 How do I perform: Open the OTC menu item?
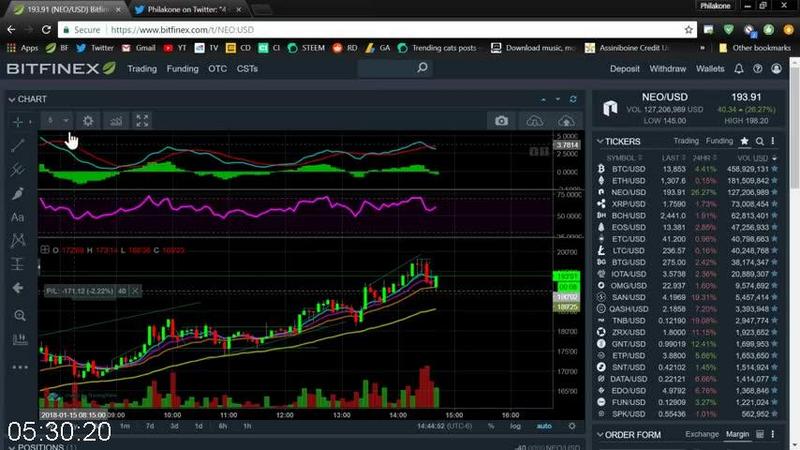tap(217, 68)
